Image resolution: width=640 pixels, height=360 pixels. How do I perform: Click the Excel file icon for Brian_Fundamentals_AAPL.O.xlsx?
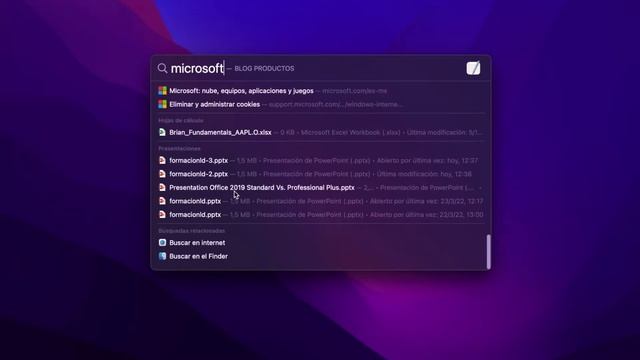point(162,132)
